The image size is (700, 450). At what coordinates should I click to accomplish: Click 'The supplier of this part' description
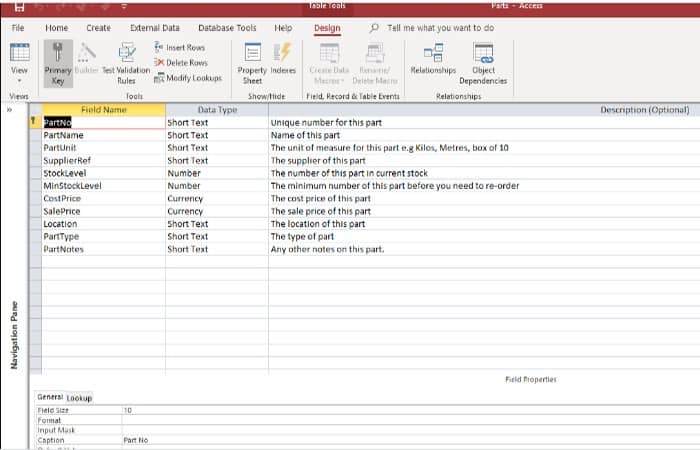pyautogui.click(x=318, y=161)
